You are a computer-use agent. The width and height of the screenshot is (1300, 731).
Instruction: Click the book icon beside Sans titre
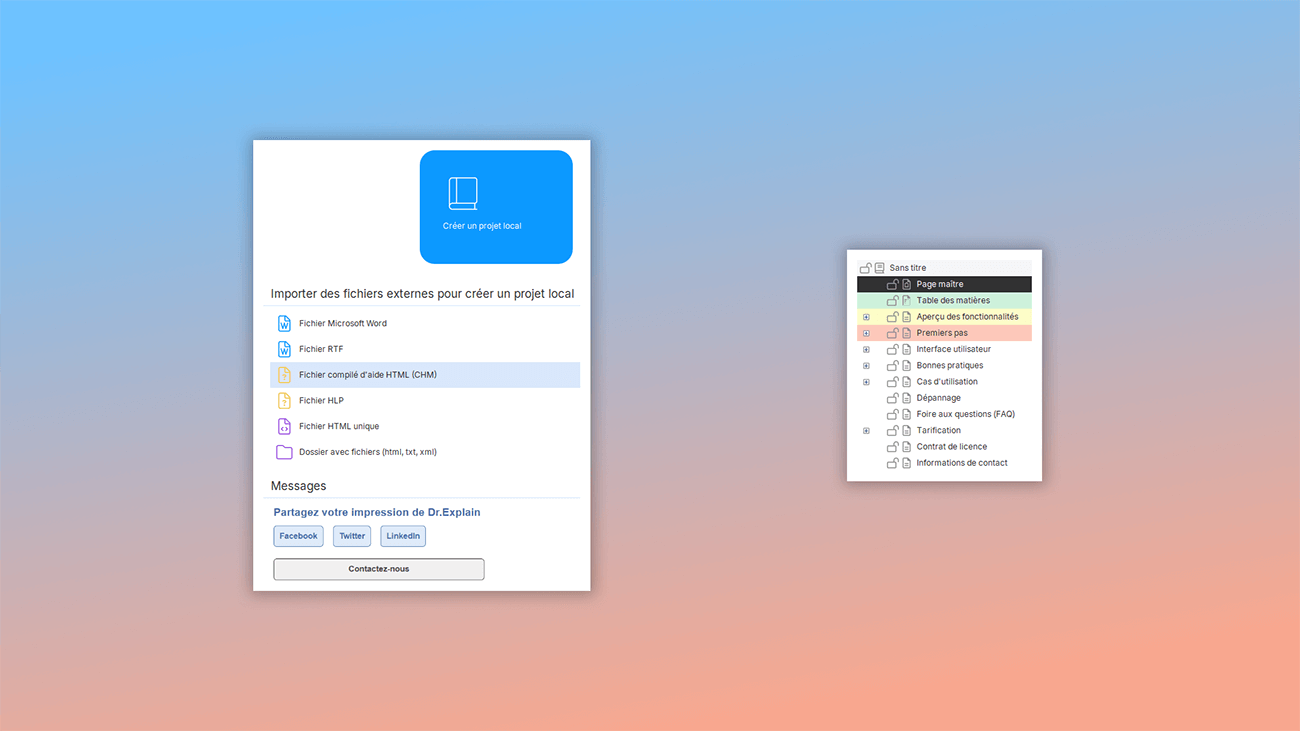tap(880, 268)
